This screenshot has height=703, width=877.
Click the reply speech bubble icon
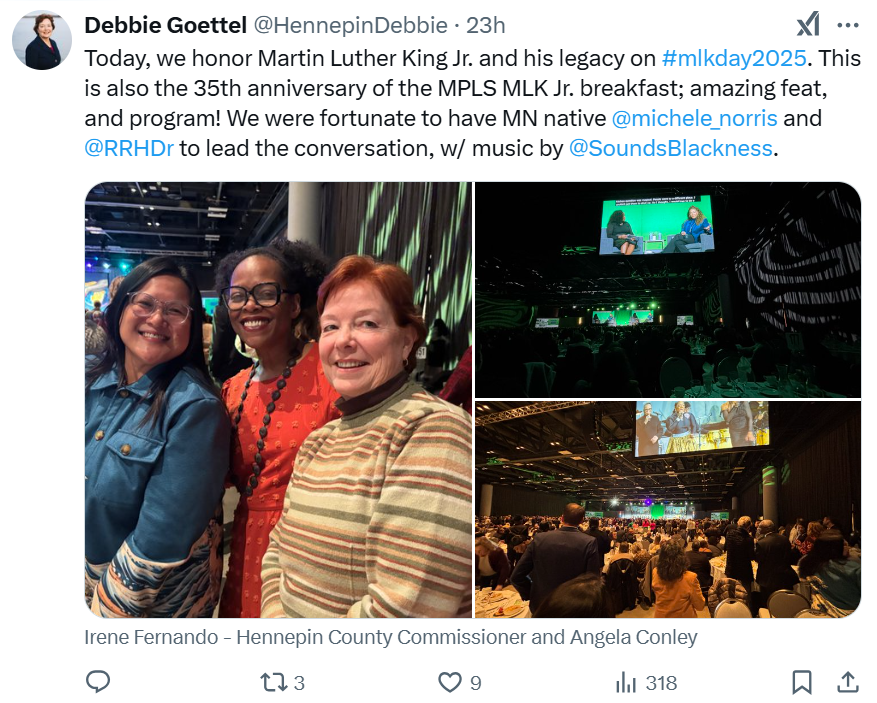point(98,682)
